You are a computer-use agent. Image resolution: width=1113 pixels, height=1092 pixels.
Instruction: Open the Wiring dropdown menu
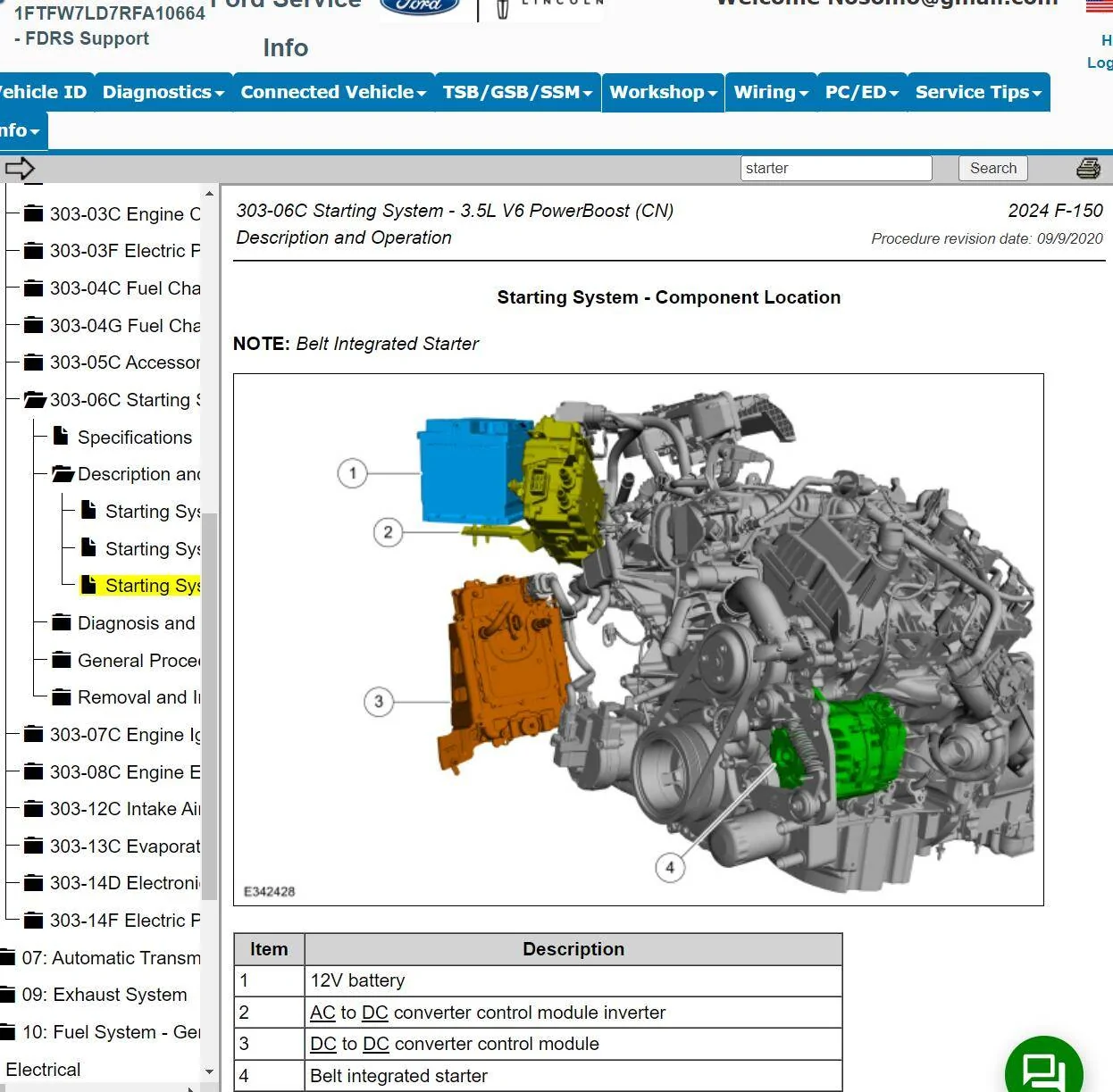(771, 92)
